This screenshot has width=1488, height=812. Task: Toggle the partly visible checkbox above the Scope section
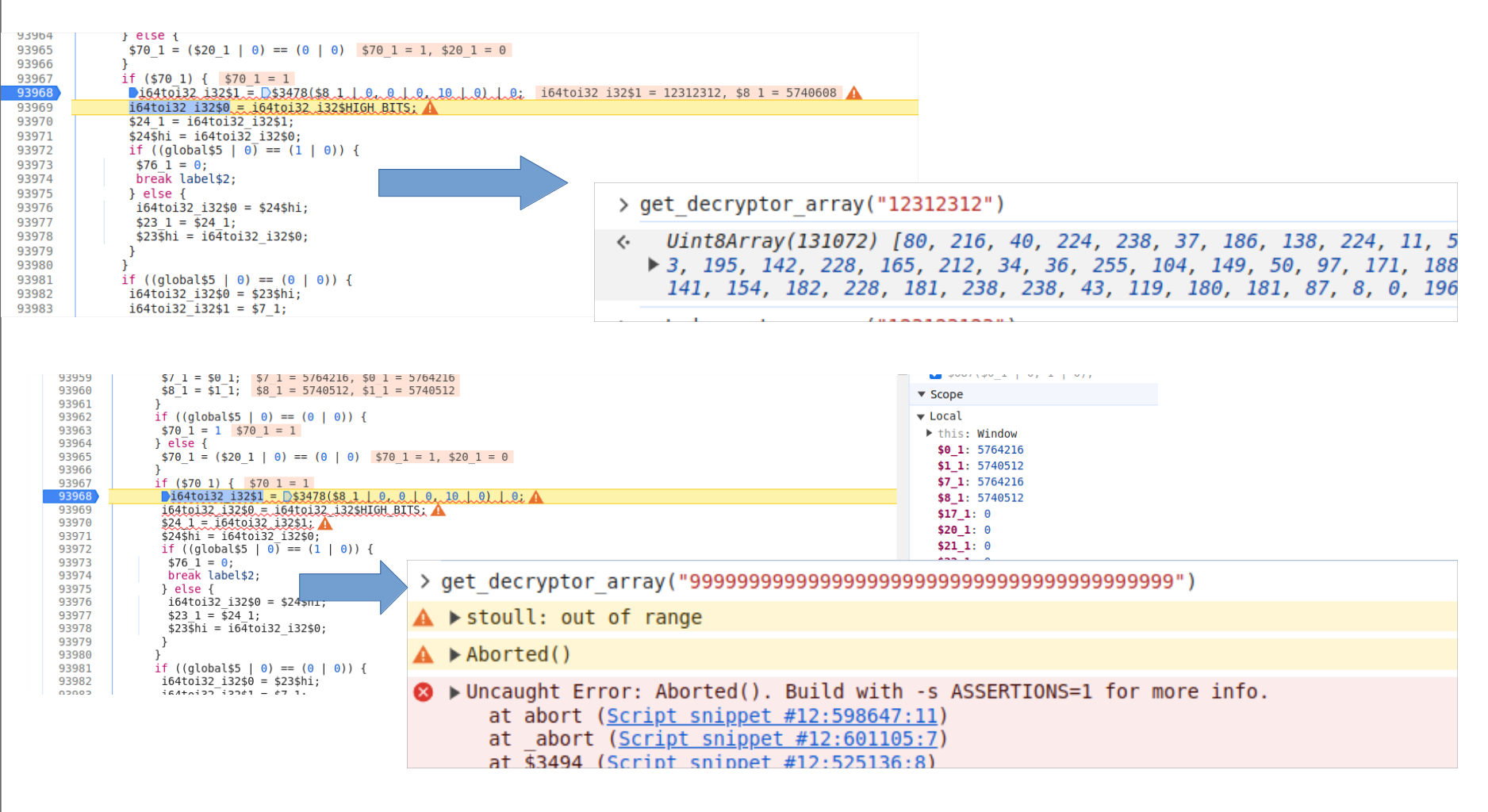(x=935, y=375)
